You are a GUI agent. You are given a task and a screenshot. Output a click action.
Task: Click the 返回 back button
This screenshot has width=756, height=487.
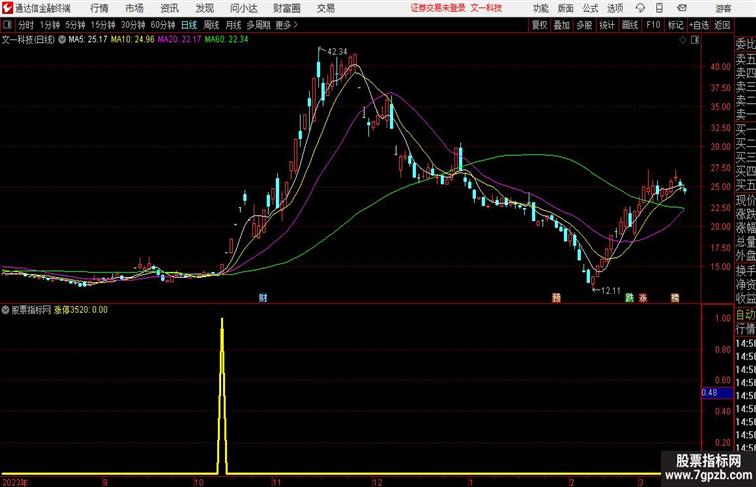point(722,25)
